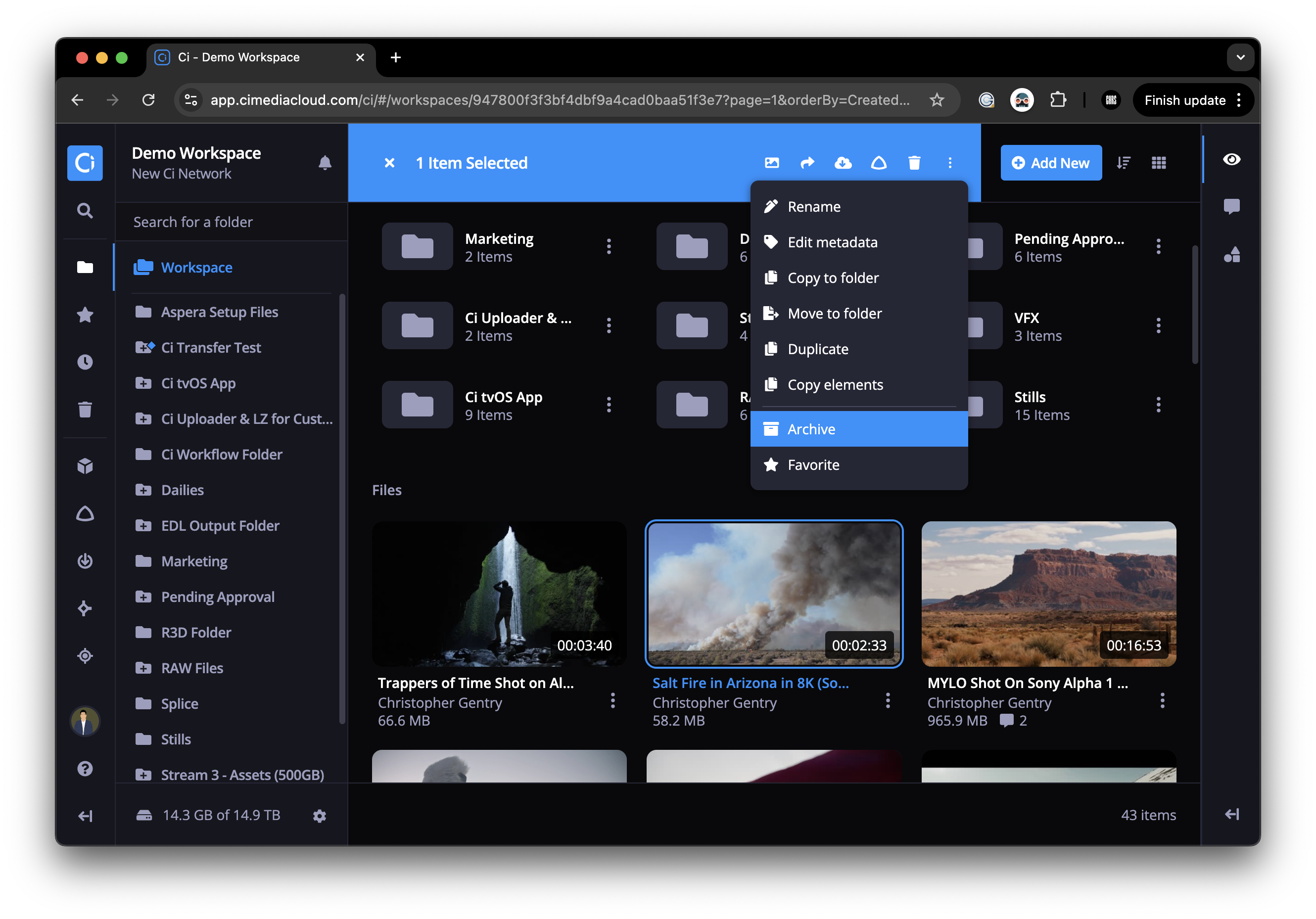Open Salt Fire in Arizona title link
1316x919 pixels.
point(751,683)
